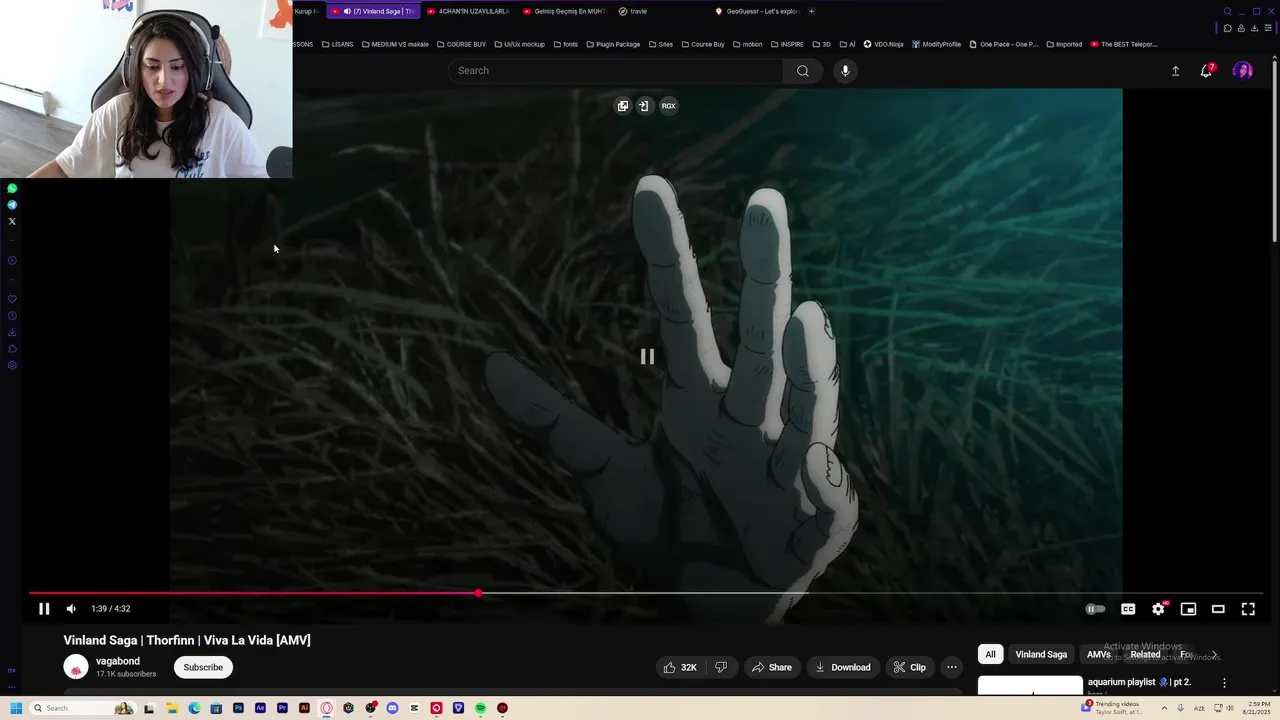Open The BEST Teleport bookmark
This screenshot has width=1280, height=720.
coord(1124,45)
